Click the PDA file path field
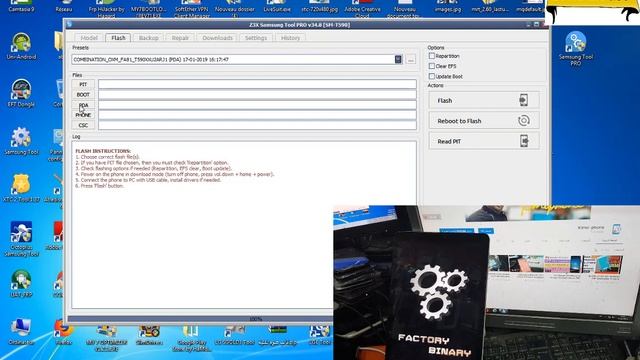640x360 pixels. [x=257, y=104]
